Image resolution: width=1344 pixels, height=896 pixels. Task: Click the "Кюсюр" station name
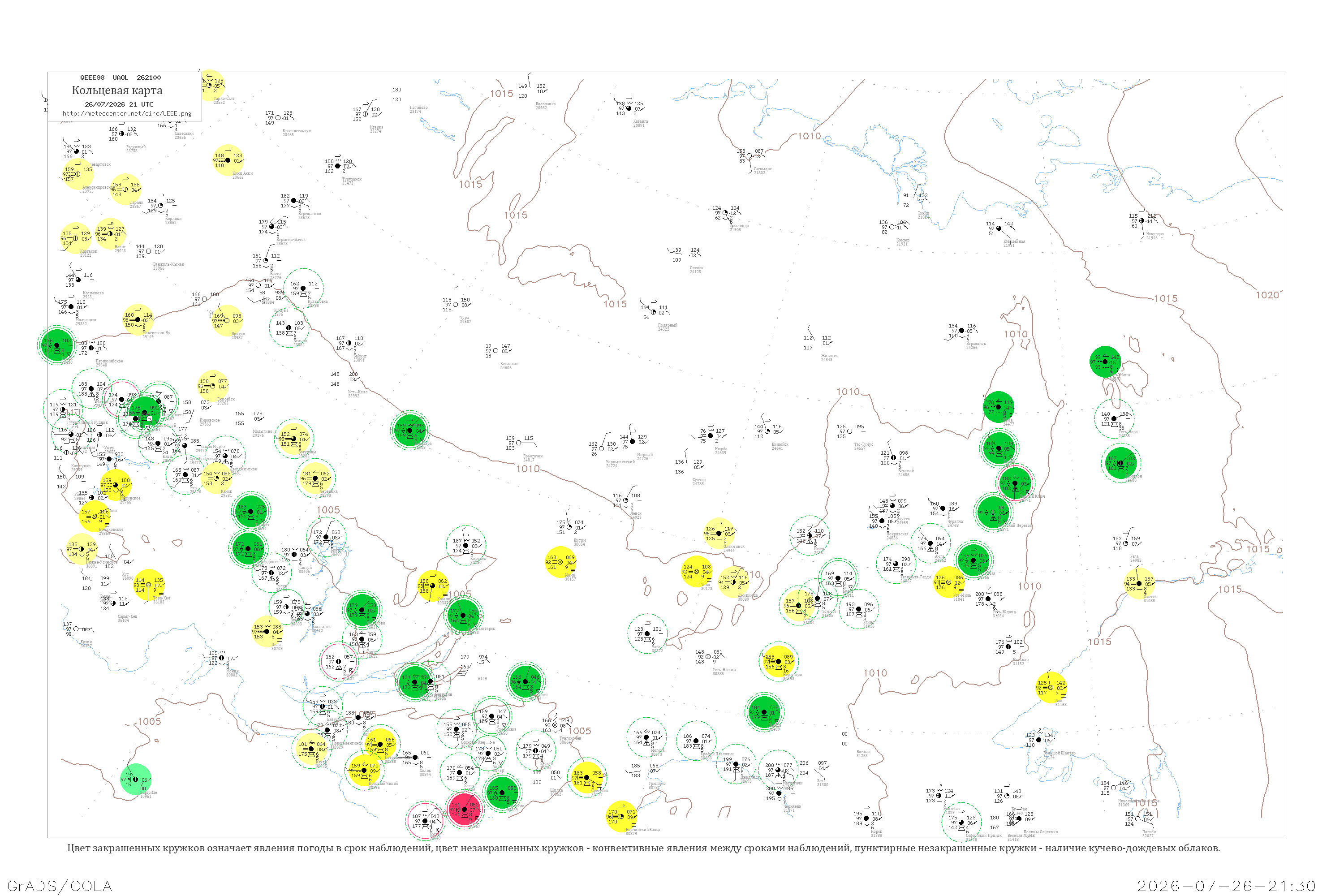(903, 240)
